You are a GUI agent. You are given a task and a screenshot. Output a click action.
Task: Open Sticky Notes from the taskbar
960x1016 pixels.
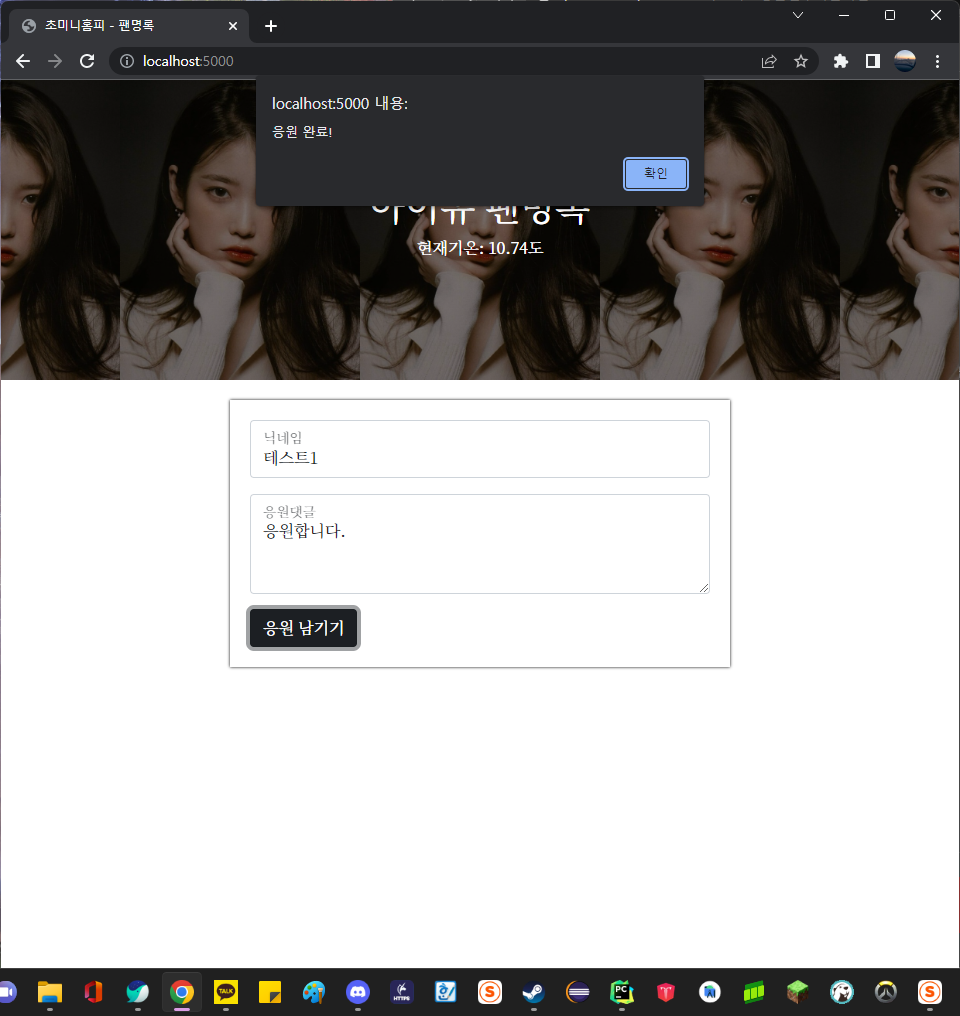click(x=270, y=991)
